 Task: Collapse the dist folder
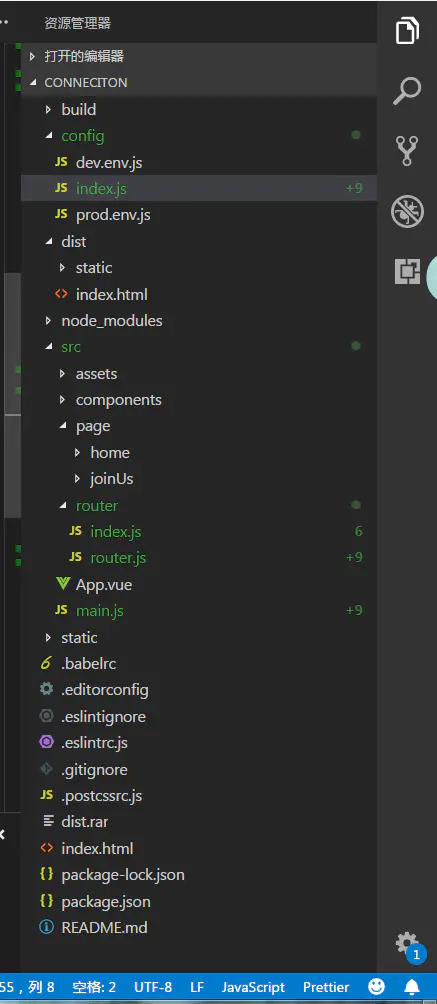[199, 241]
